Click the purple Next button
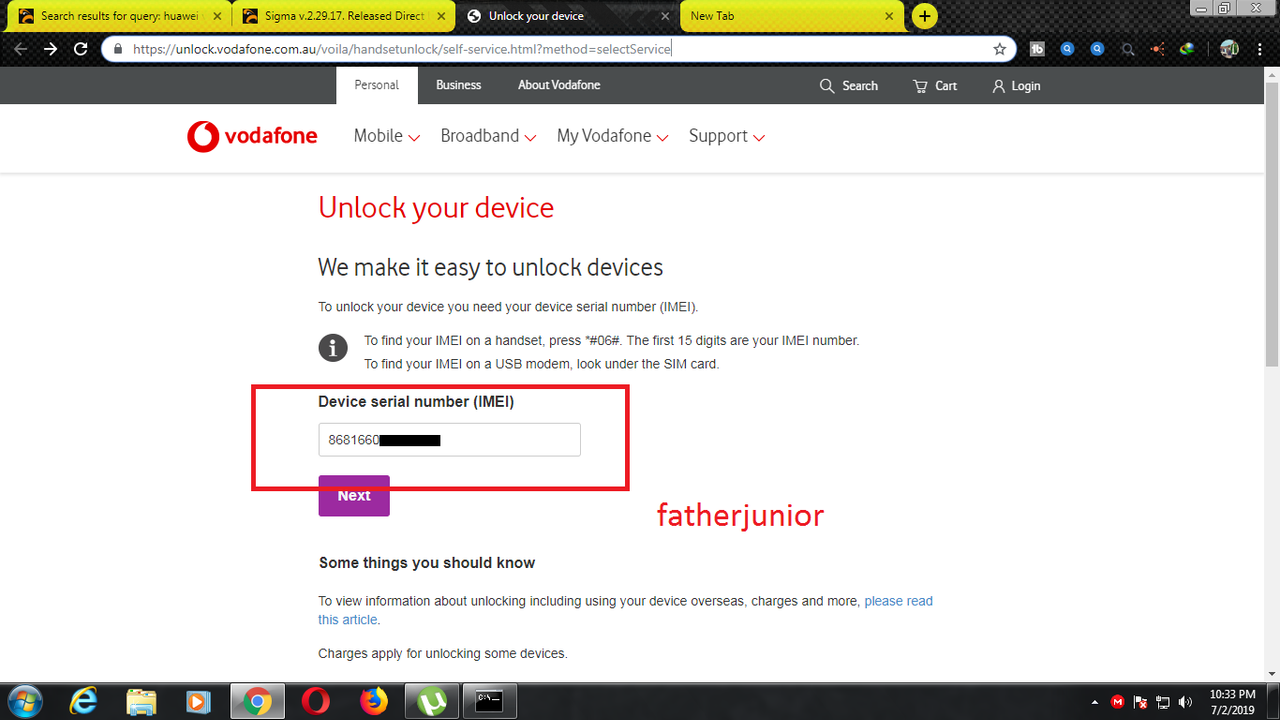The width and height of the screenshot is (1280, 720). (354, 496)
